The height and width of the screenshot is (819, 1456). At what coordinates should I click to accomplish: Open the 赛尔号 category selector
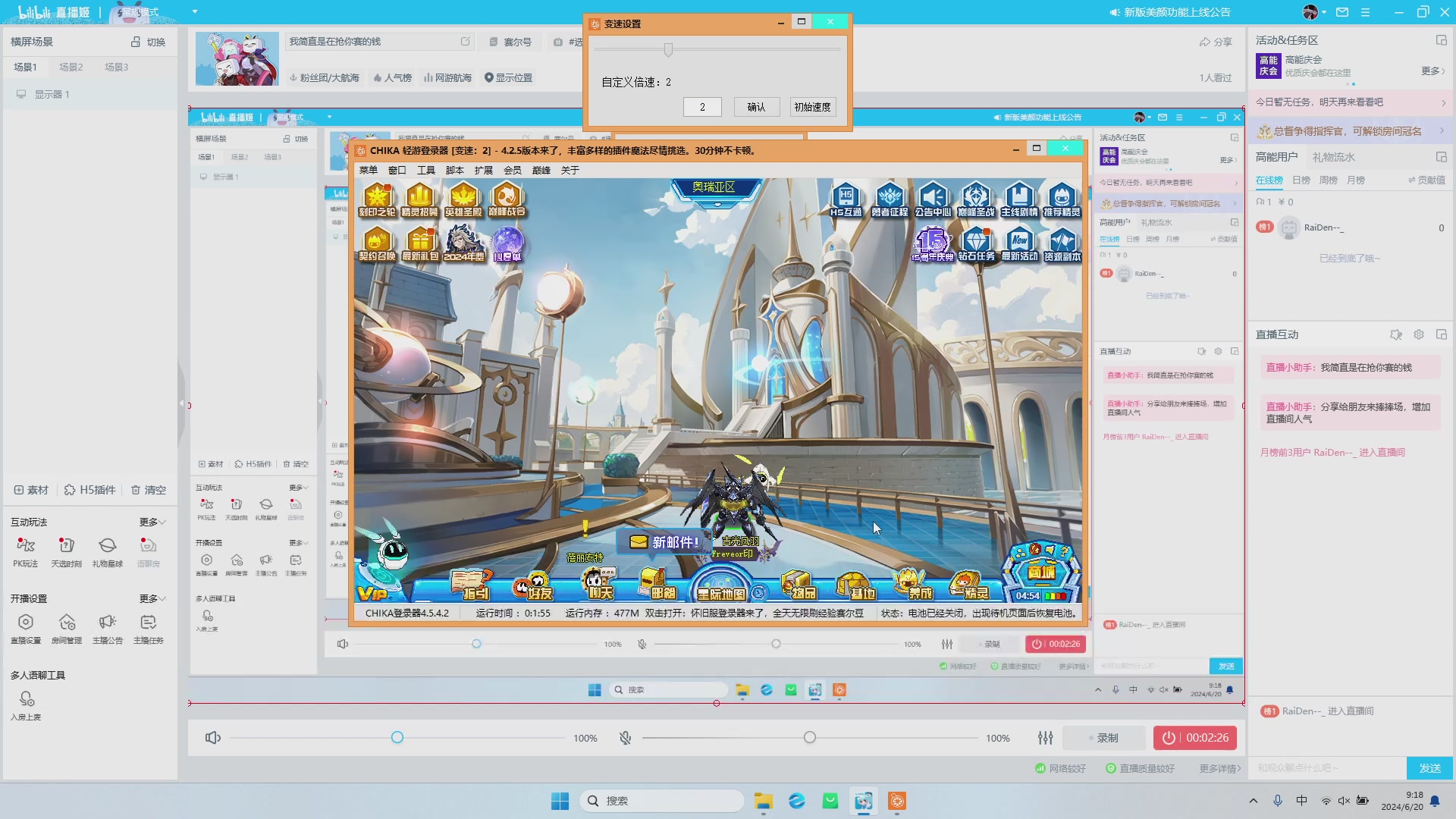(x=510, y=42)
